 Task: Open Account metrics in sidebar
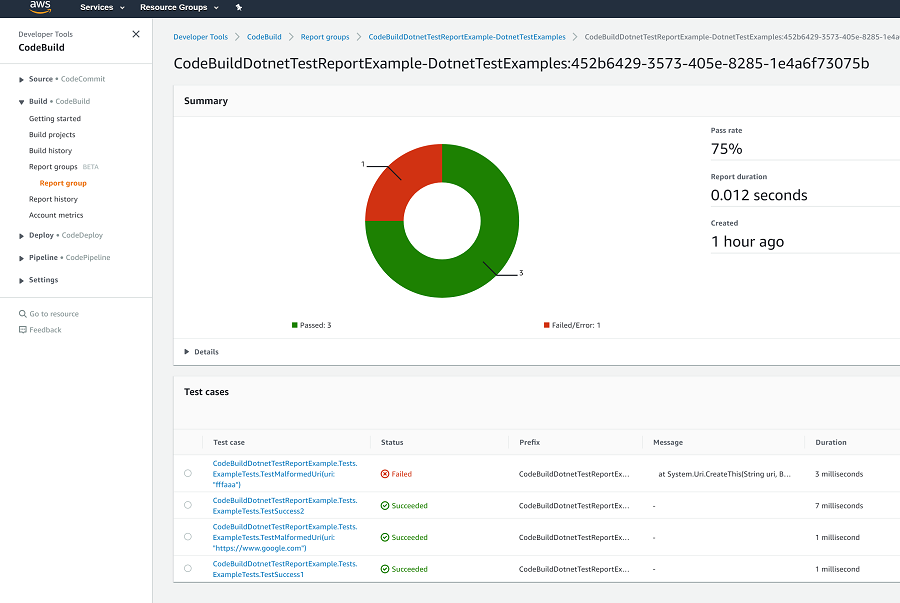(x=56, y=215)
